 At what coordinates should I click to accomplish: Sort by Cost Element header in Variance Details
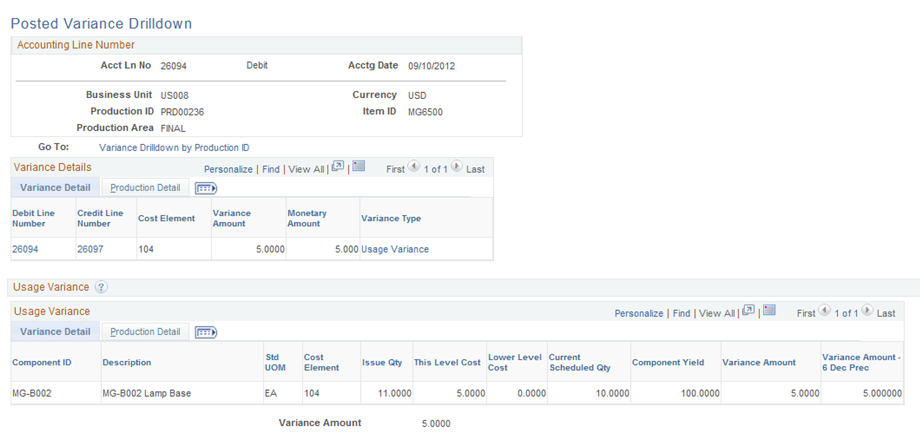[x=167, y=218]
